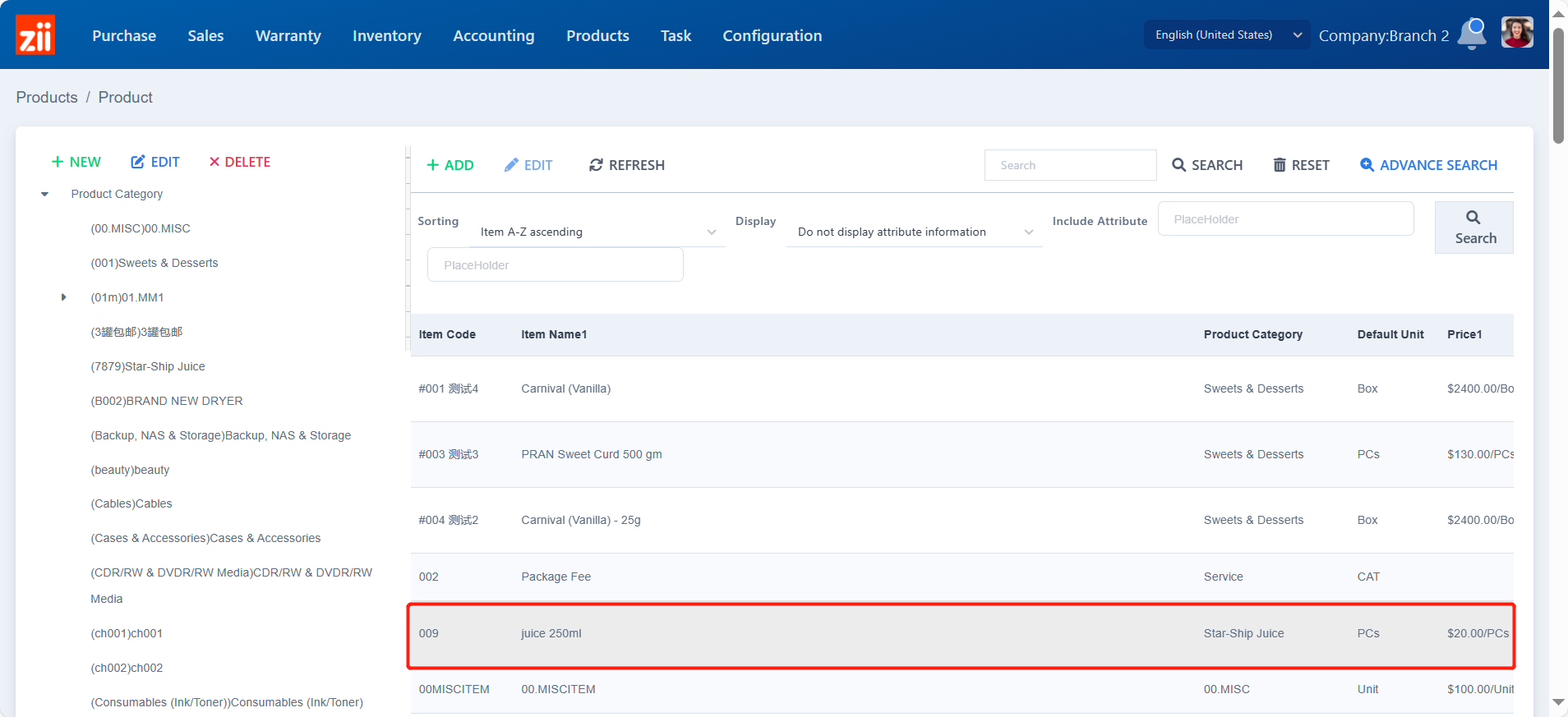Click the top Search input field
The image size is (1568, 717).
(x=1070, y=165)
